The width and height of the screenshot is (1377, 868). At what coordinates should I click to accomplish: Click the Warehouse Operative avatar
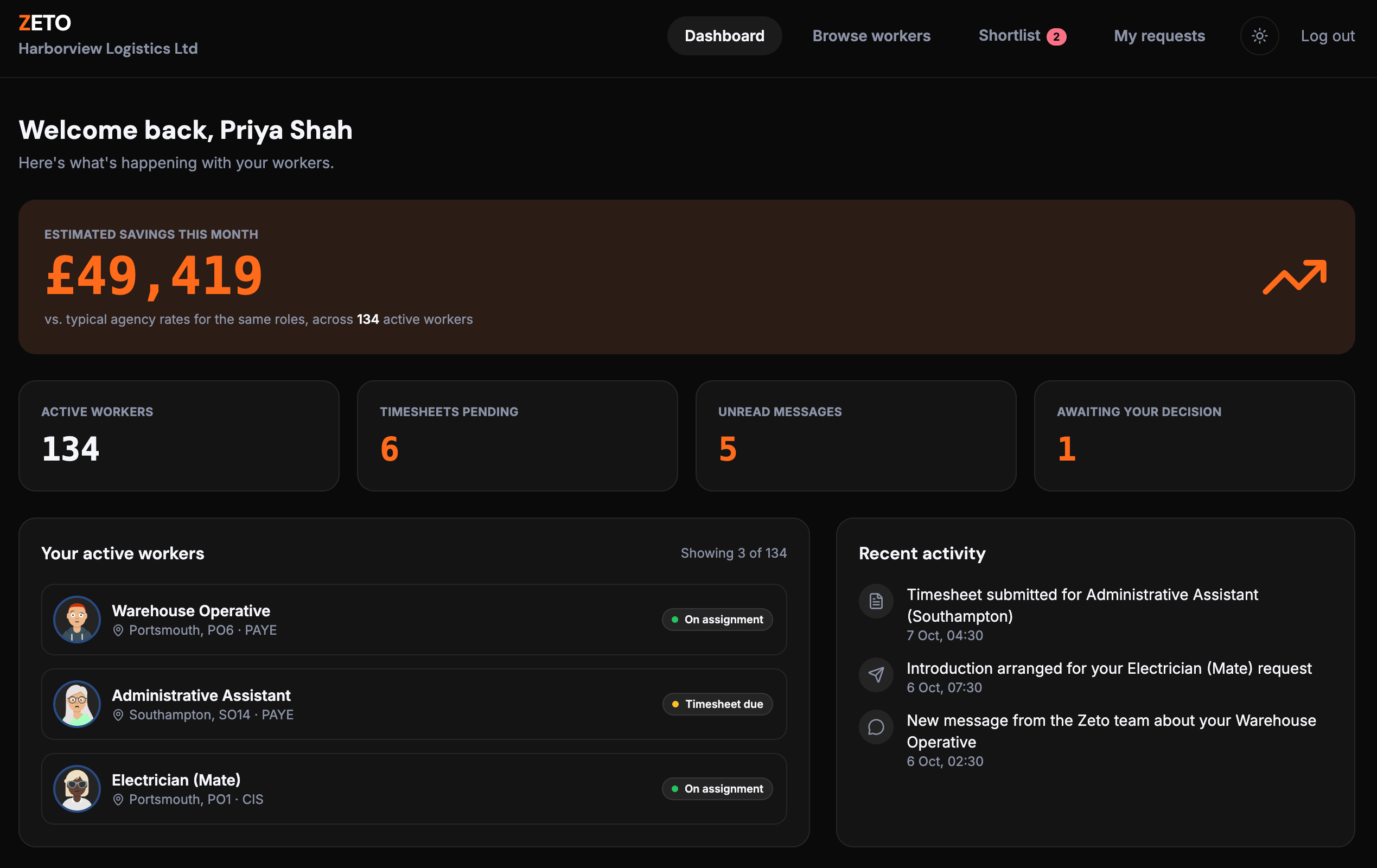77,620
